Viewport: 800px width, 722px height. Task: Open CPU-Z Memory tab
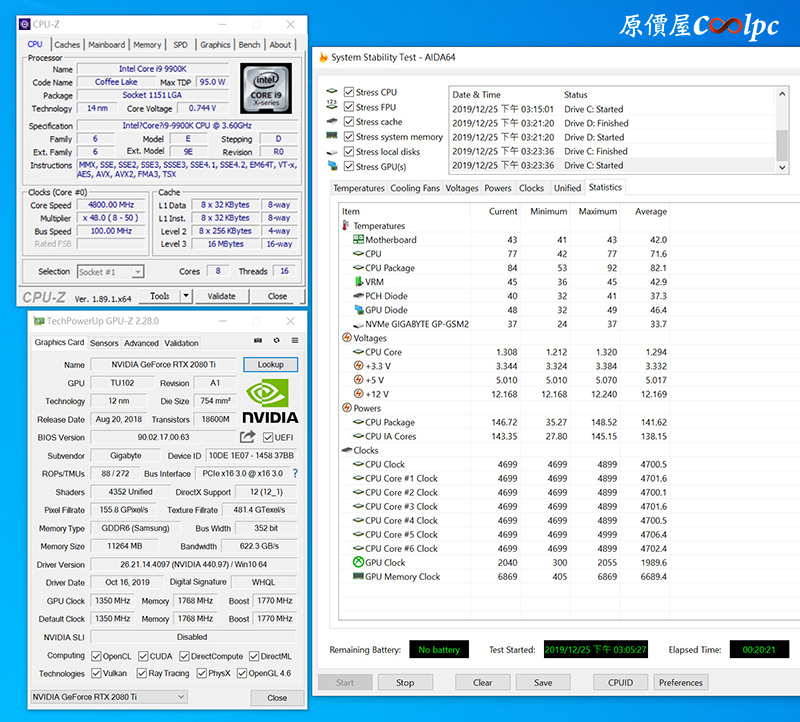147,44
